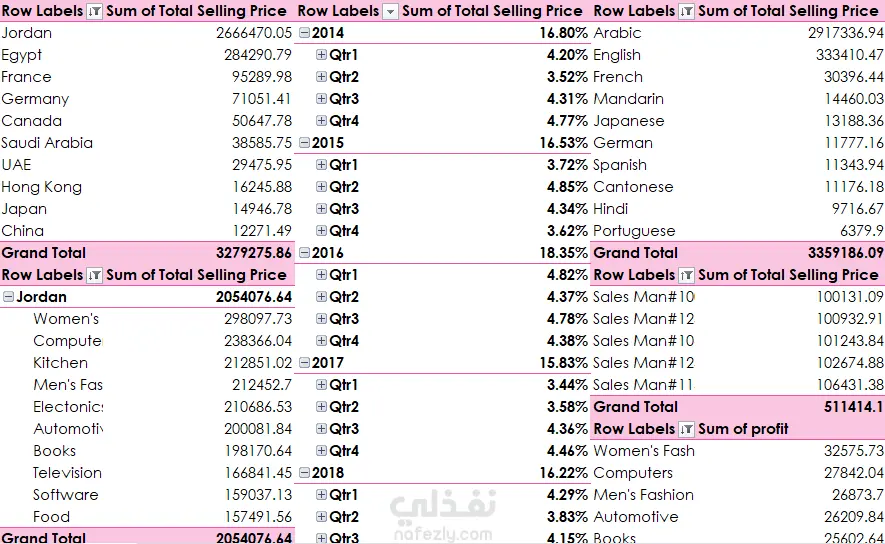This screenshot has height=544, width=885.
Task: Collapse the Jordan categories group
Action: tap(9, 297)
